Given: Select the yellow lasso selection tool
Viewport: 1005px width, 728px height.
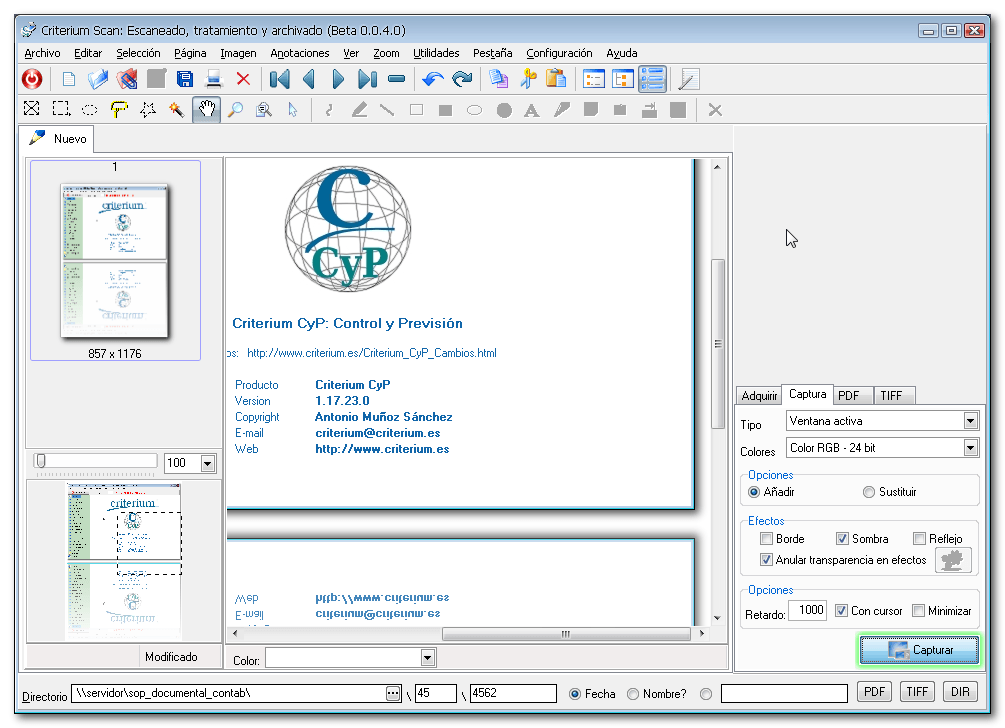Looking at the screenshot, I should 119,110.
